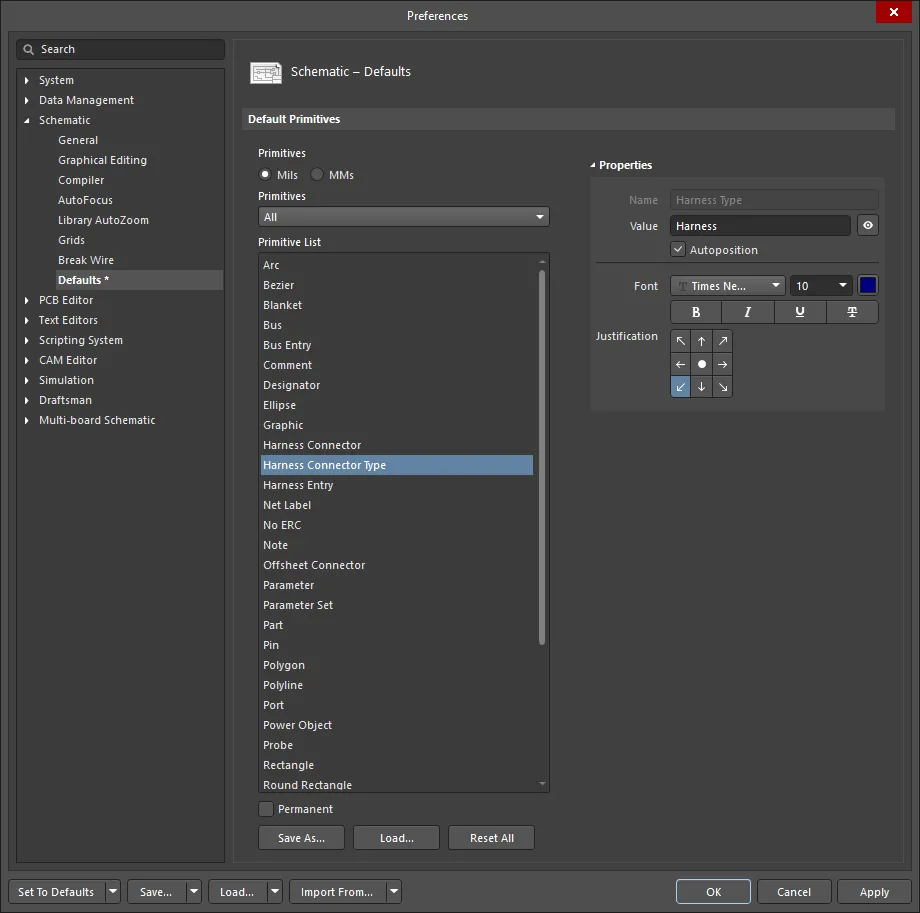Uncheck the Autoposition option
The height and width of the screenshot is (913, 920).
tap(678, 250)
